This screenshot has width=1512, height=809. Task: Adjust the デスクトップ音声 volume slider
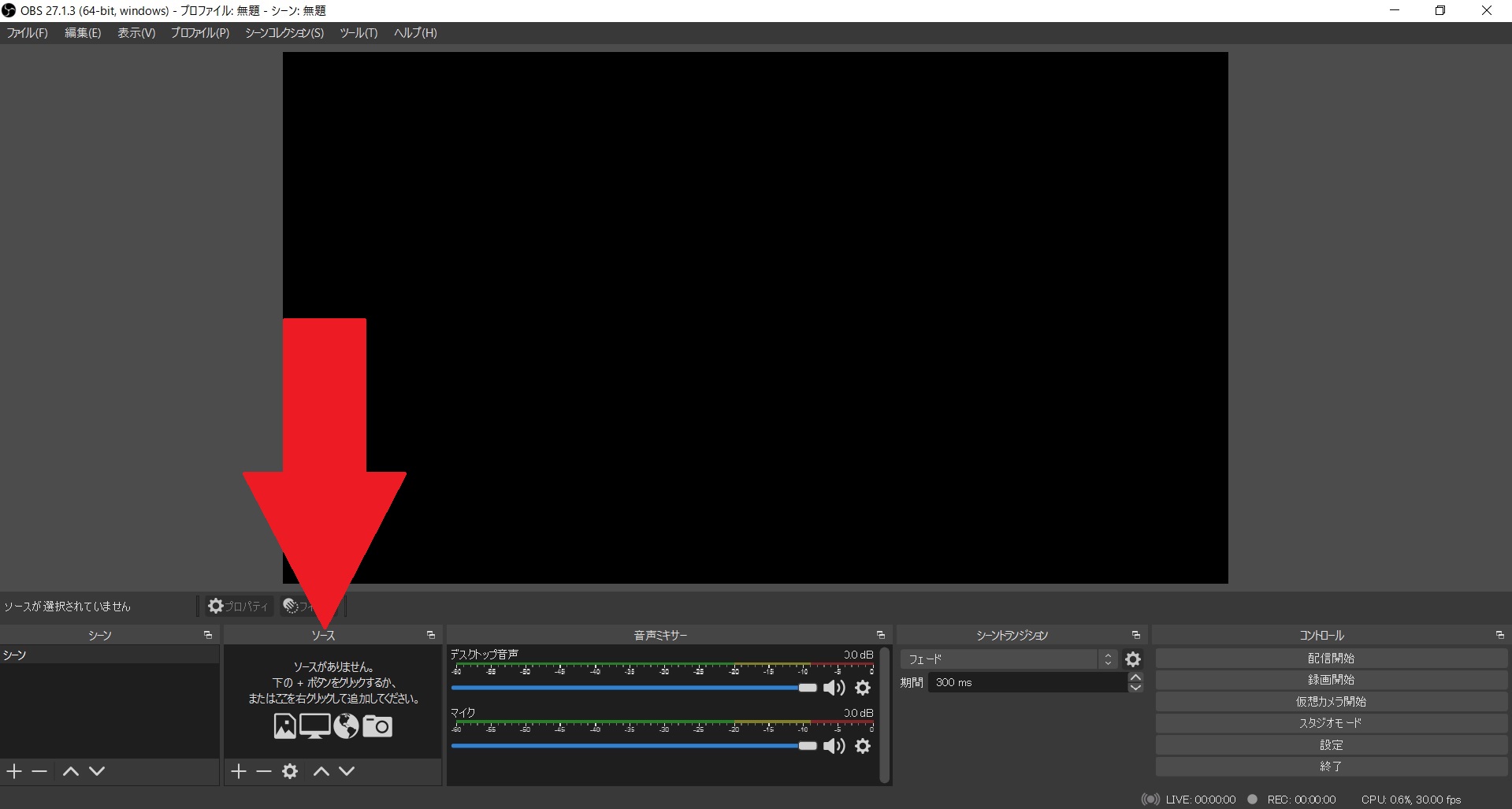point(634,688)
